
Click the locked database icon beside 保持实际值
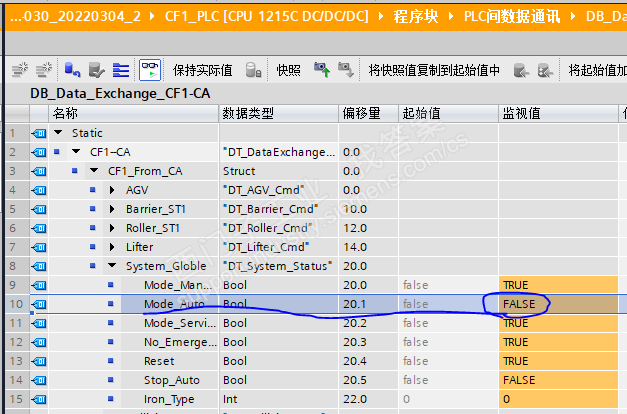coord(253,70)
